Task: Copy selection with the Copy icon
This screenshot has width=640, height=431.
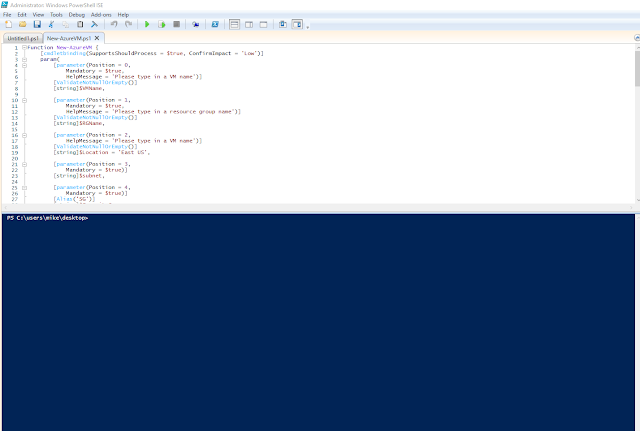Action: (x=65, y=24)
